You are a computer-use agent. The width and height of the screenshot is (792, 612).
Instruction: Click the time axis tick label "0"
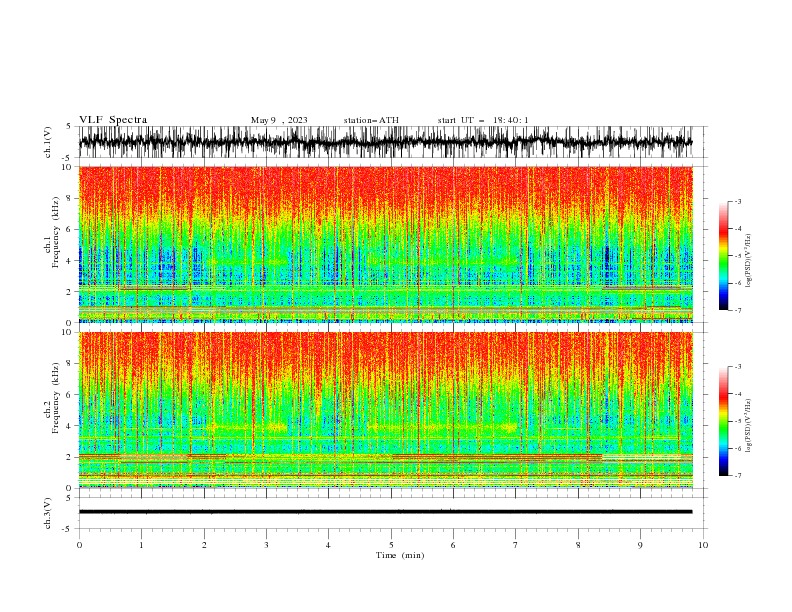coord(79,545)
